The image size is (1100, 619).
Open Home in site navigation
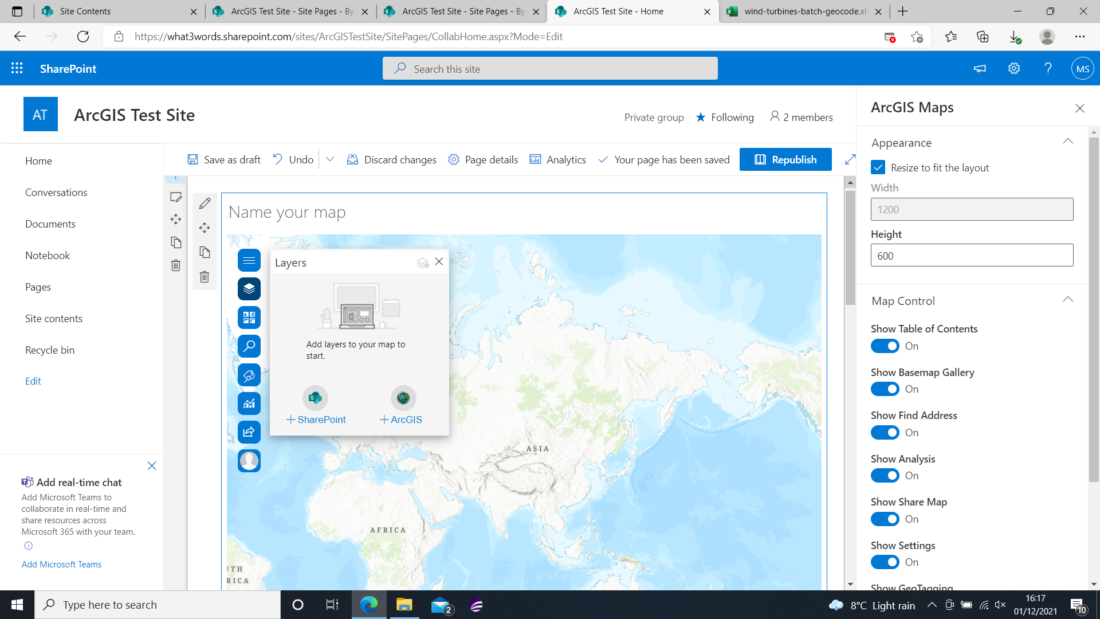click(x=39, y=161)
